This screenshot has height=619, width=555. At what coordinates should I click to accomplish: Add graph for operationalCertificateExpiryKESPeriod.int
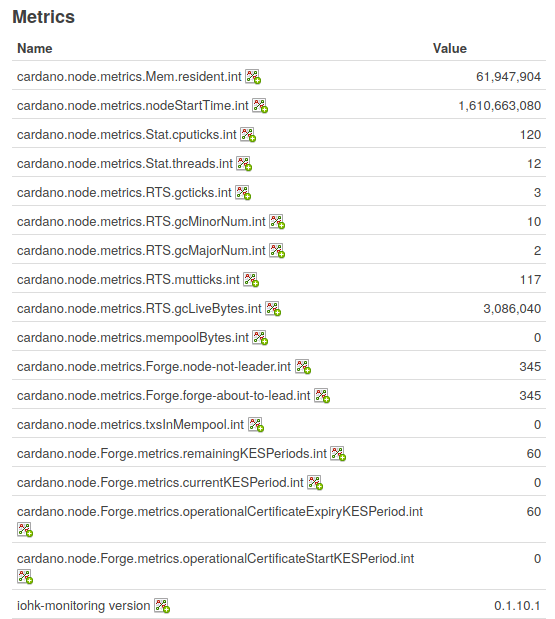pos(25,530)
